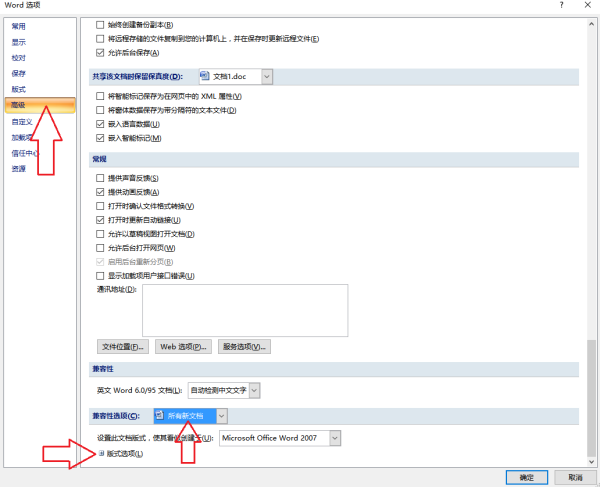
Task: Enable 将窗体数据保存为带分隔符的文本文件
Action: pos(100,110)
